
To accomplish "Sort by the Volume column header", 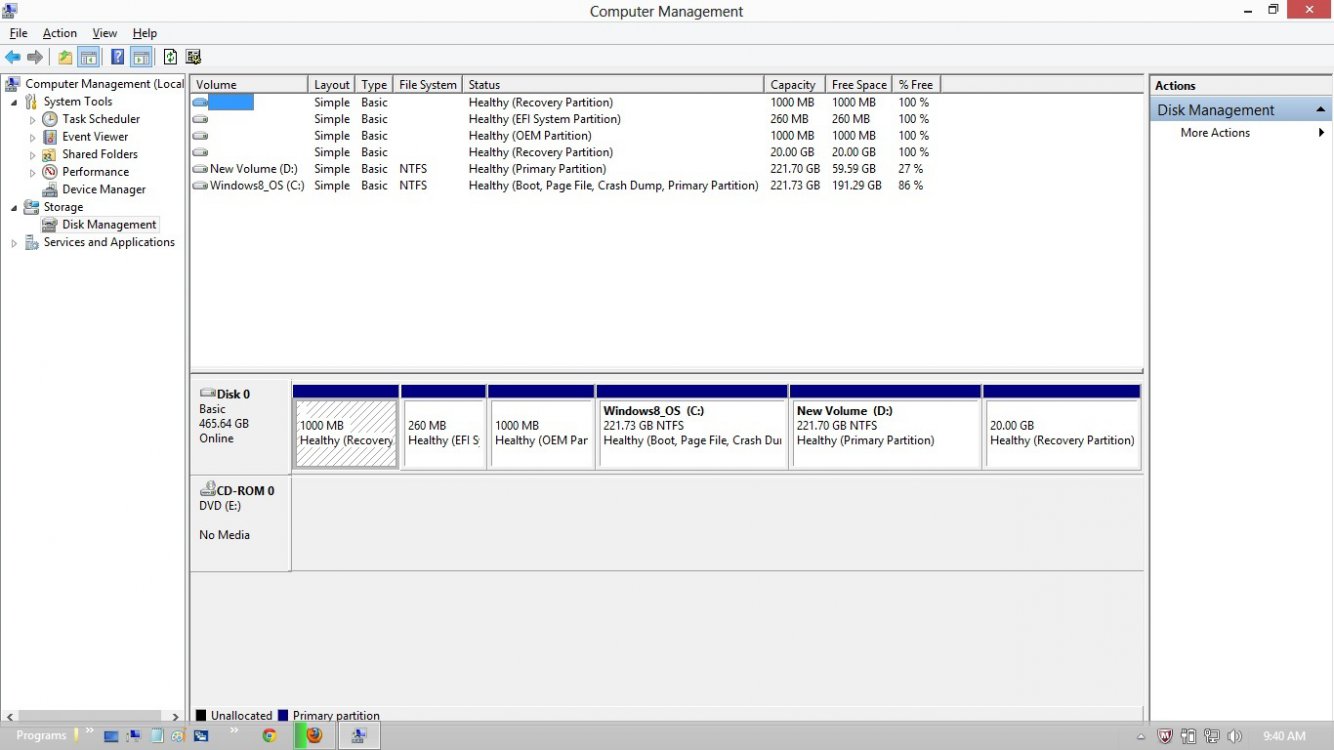I will click(249, 85).
